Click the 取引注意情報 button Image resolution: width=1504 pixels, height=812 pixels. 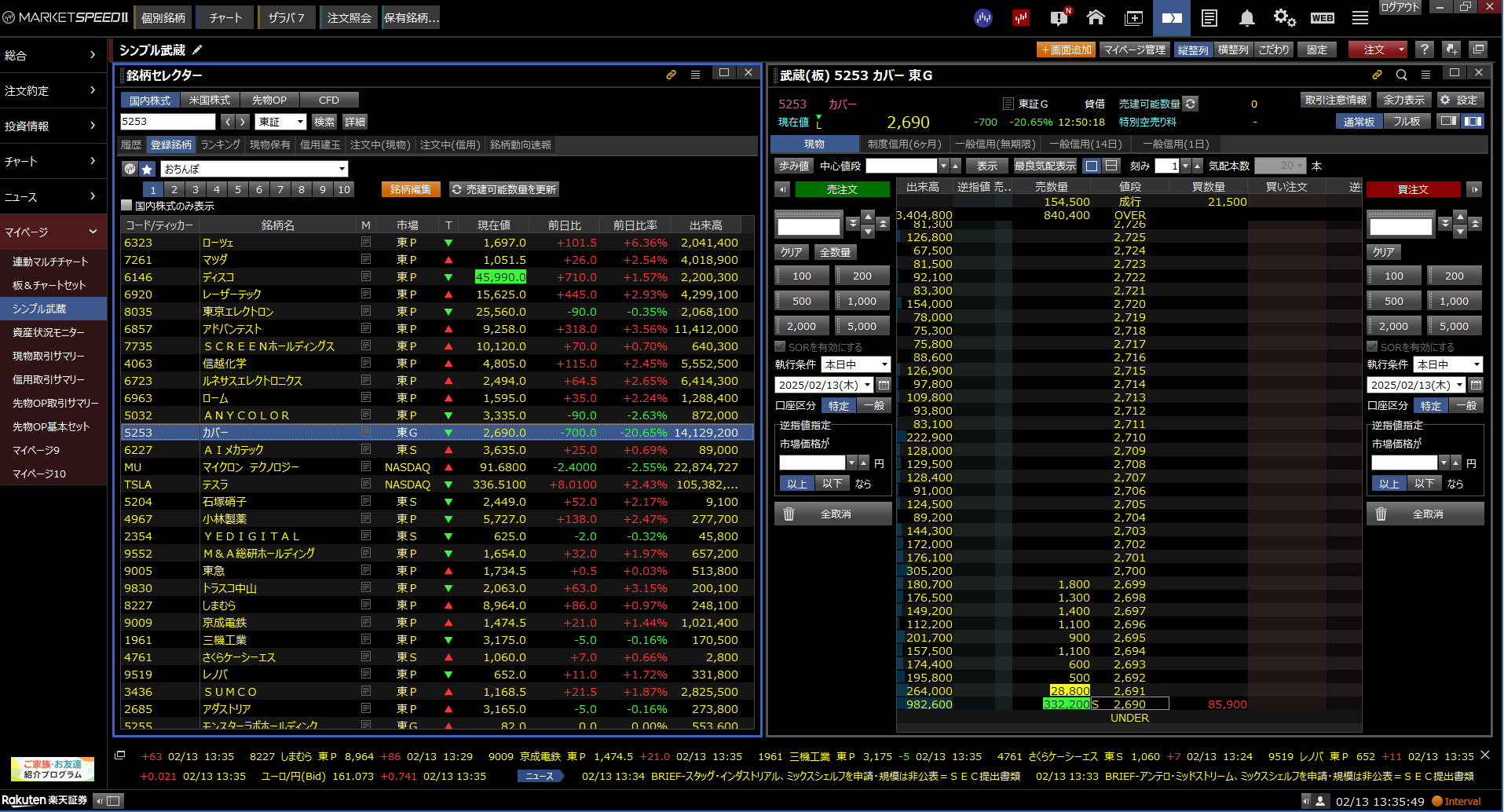[1335, 100]
